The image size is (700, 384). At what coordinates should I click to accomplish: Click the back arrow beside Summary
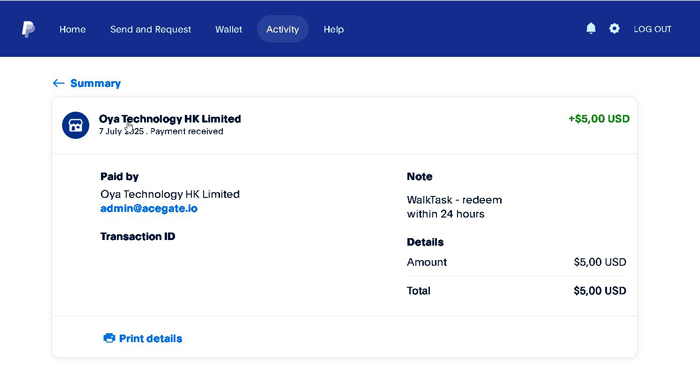[x=58, y=83]
